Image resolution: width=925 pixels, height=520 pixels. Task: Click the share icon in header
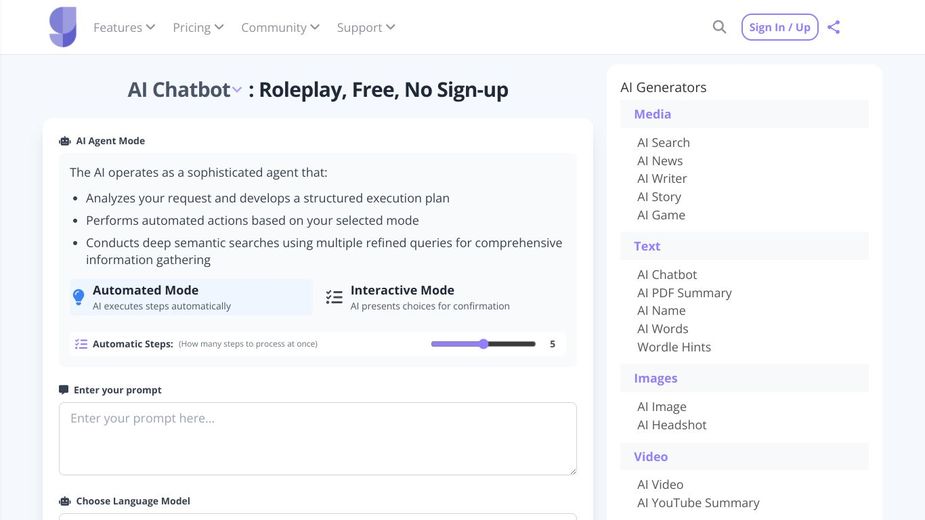coord(834,27)
